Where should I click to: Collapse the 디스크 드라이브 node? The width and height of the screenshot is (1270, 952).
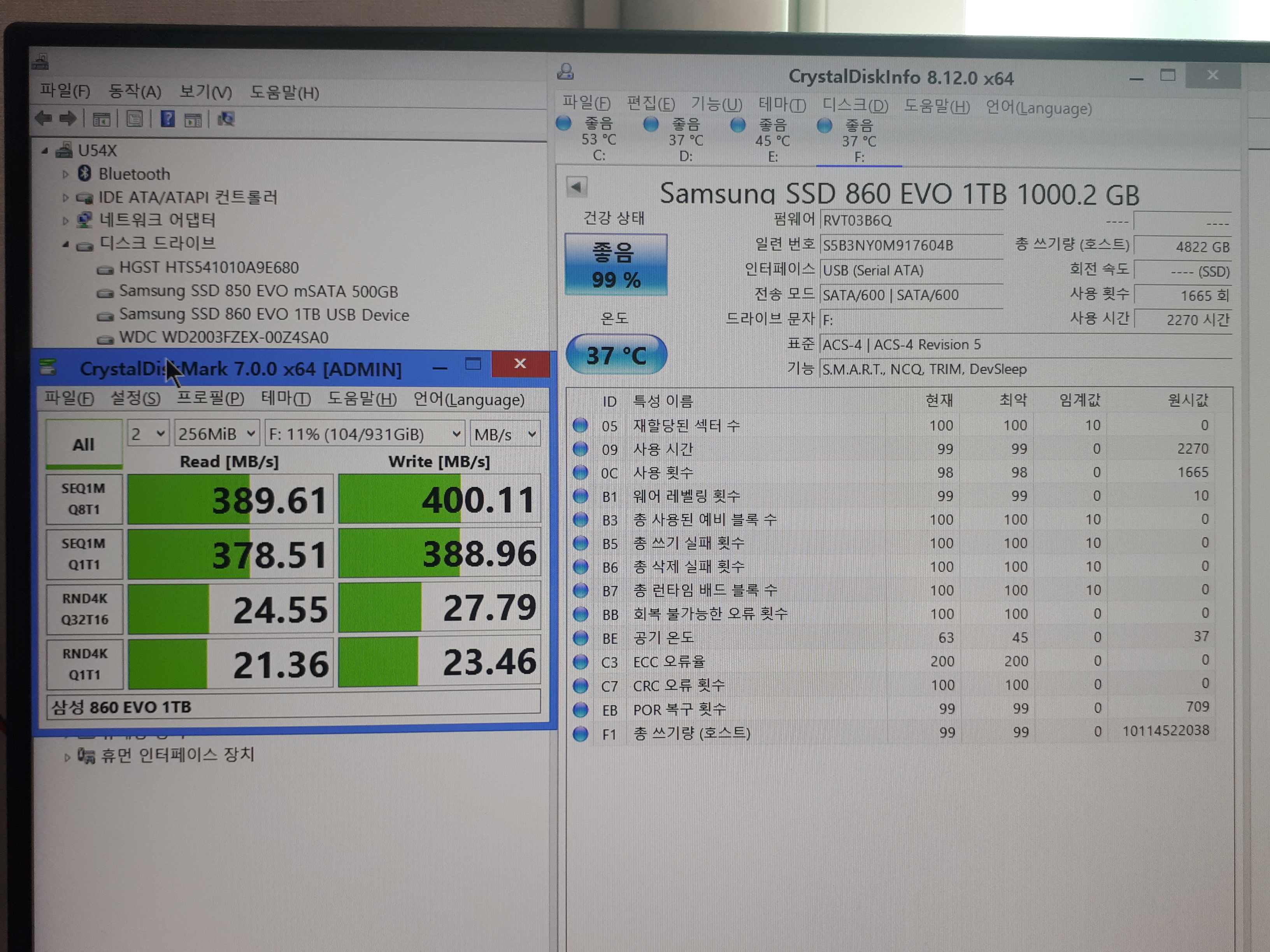coord(65,245)
